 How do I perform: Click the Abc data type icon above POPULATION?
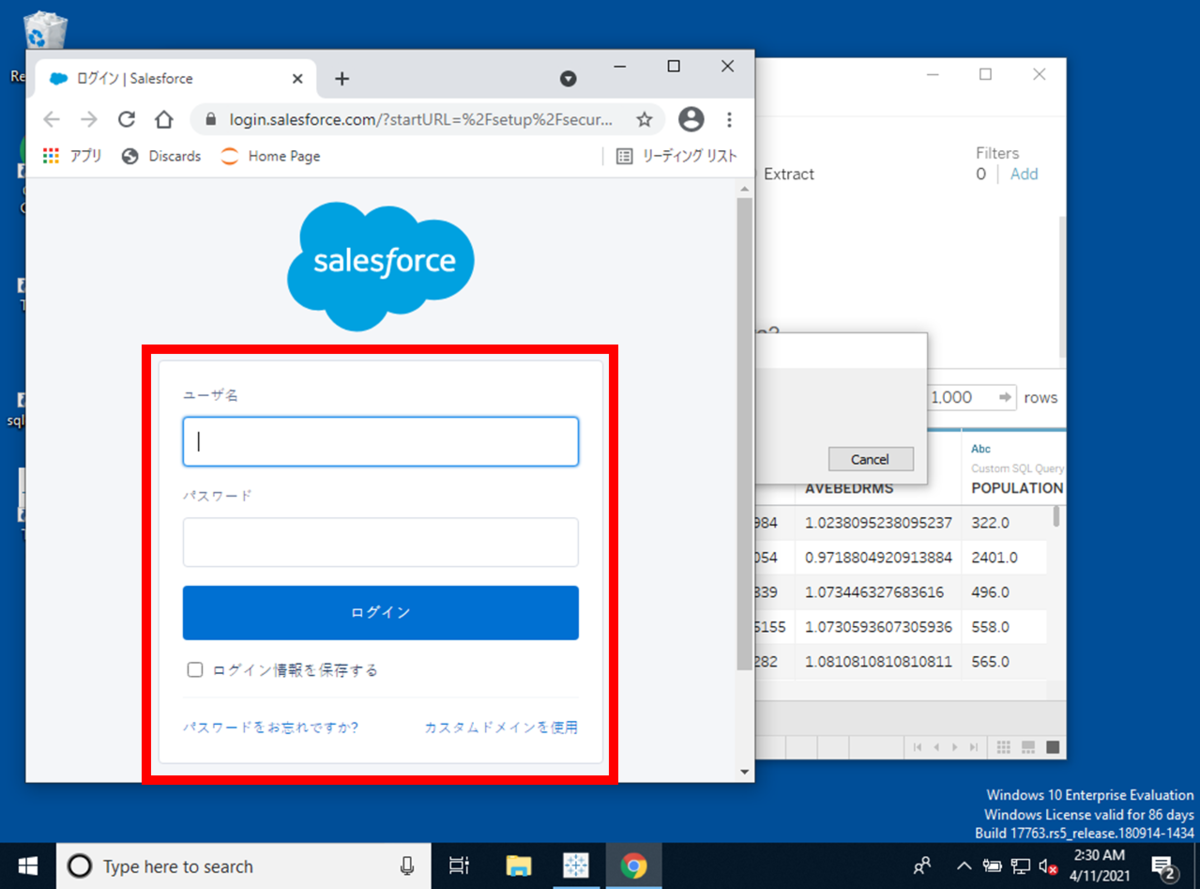980,449
